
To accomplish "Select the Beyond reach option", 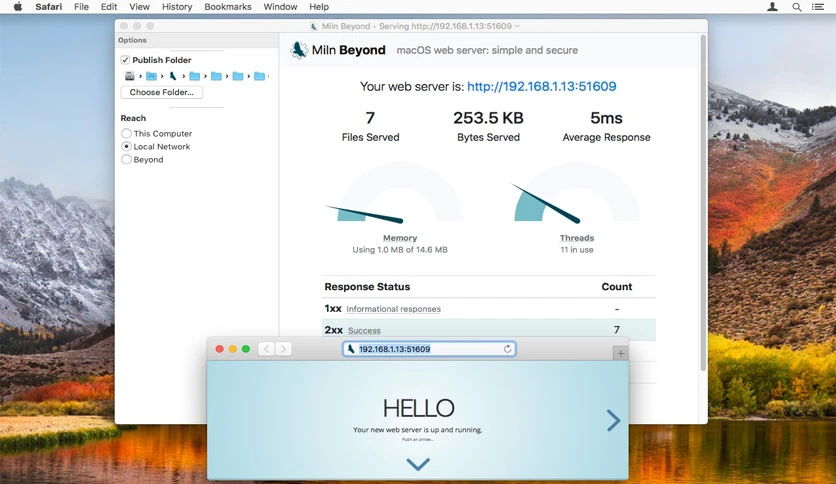I will [126, 159].
